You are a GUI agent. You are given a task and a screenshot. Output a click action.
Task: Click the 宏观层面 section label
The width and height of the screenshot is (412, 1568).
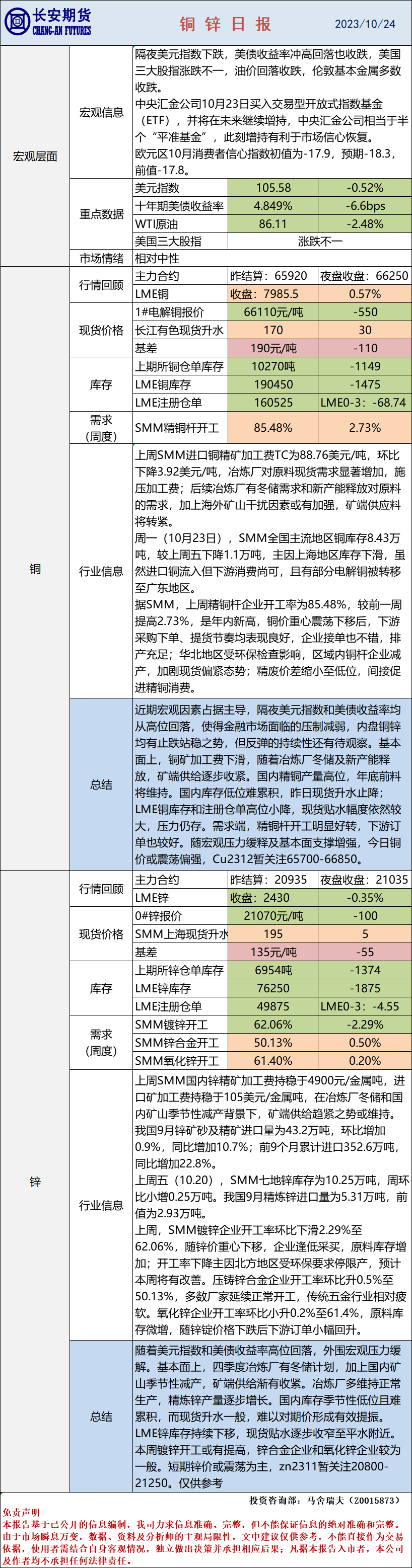click(x=35, y=156)
